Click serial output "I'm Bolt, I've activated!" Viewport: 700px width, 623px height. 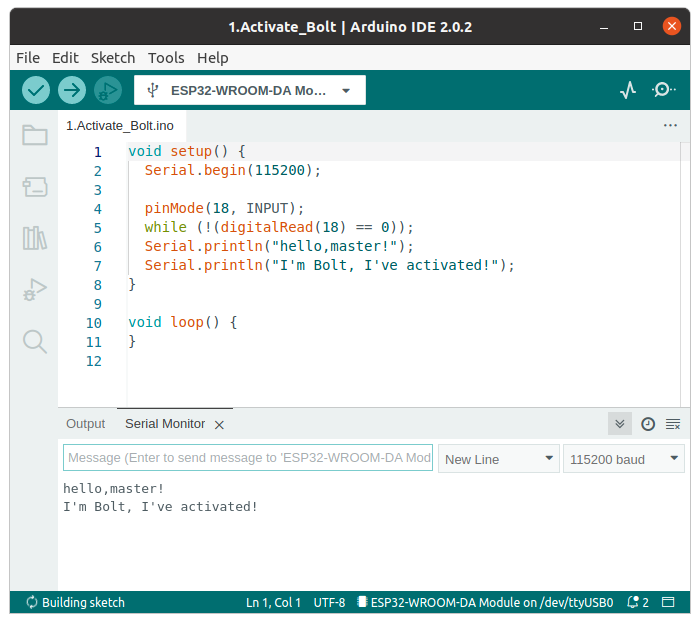(x=160, y=507)
